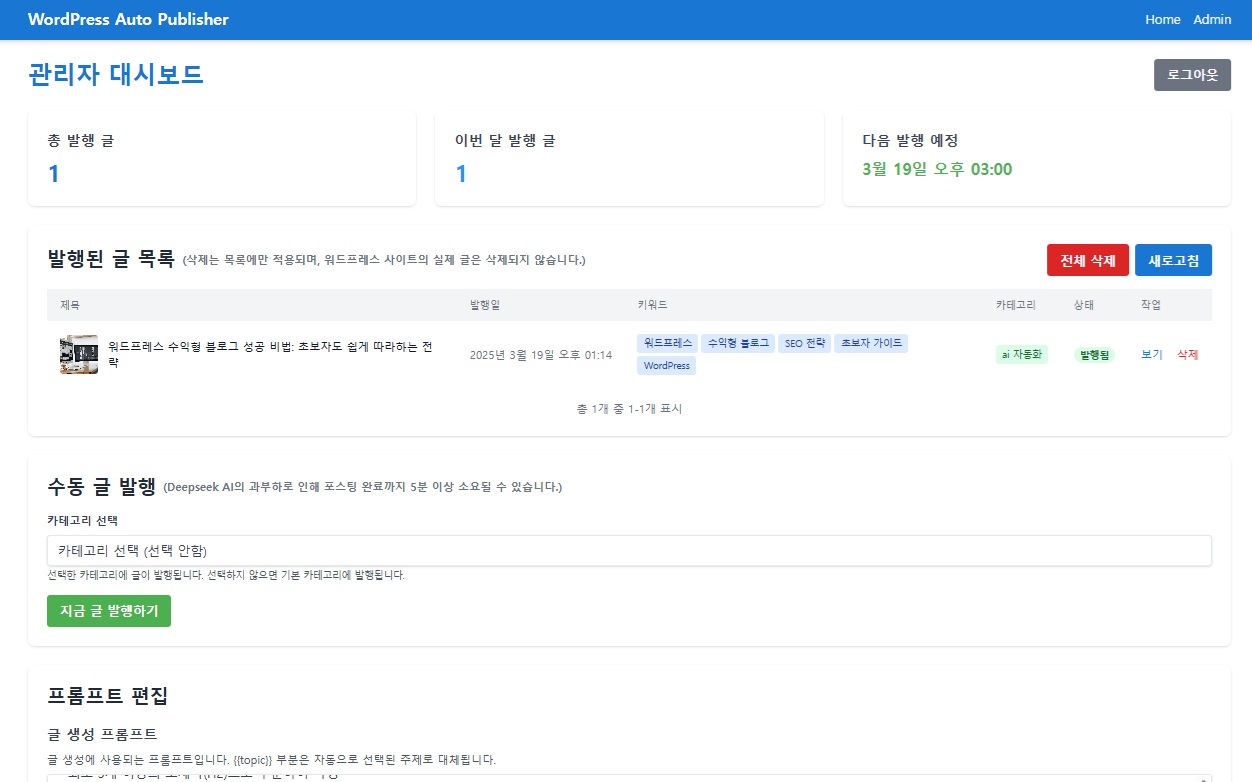Select the 워드프레스 keyword tag
This screenshot has width=1252, height=782.
pos(667,343)
